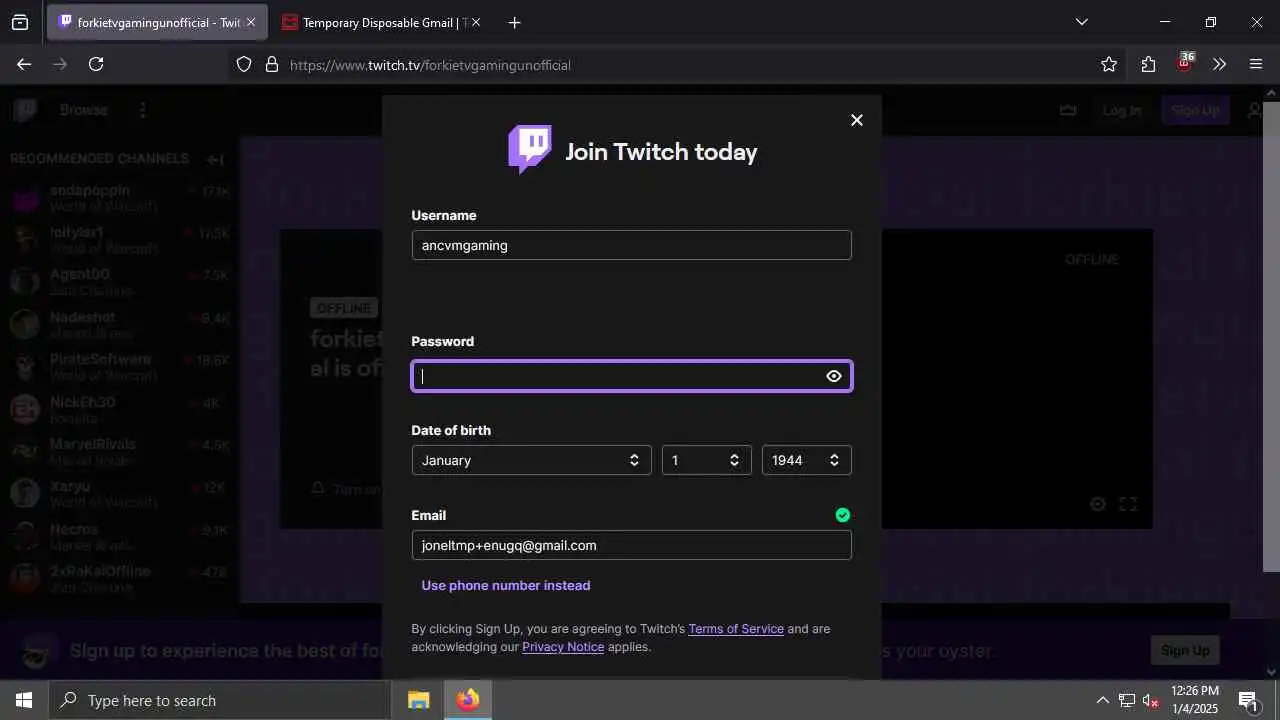The height and width of the screenshot is (720, 1280).
Task: Open the Twitch more options dots menu
Action: [143, 110]
